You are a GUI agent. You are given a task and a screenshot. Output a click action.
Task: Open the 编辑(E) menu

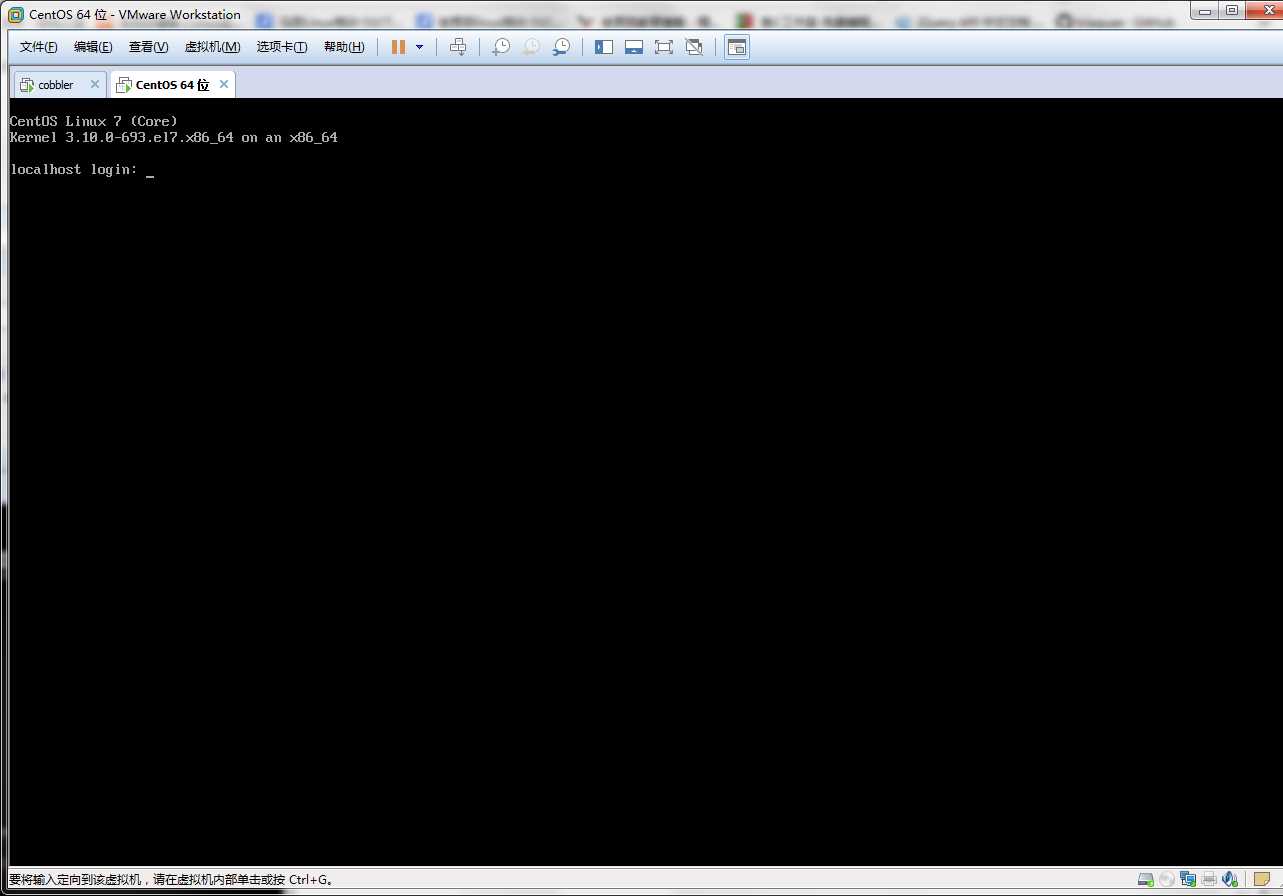[x=93, y=47]
